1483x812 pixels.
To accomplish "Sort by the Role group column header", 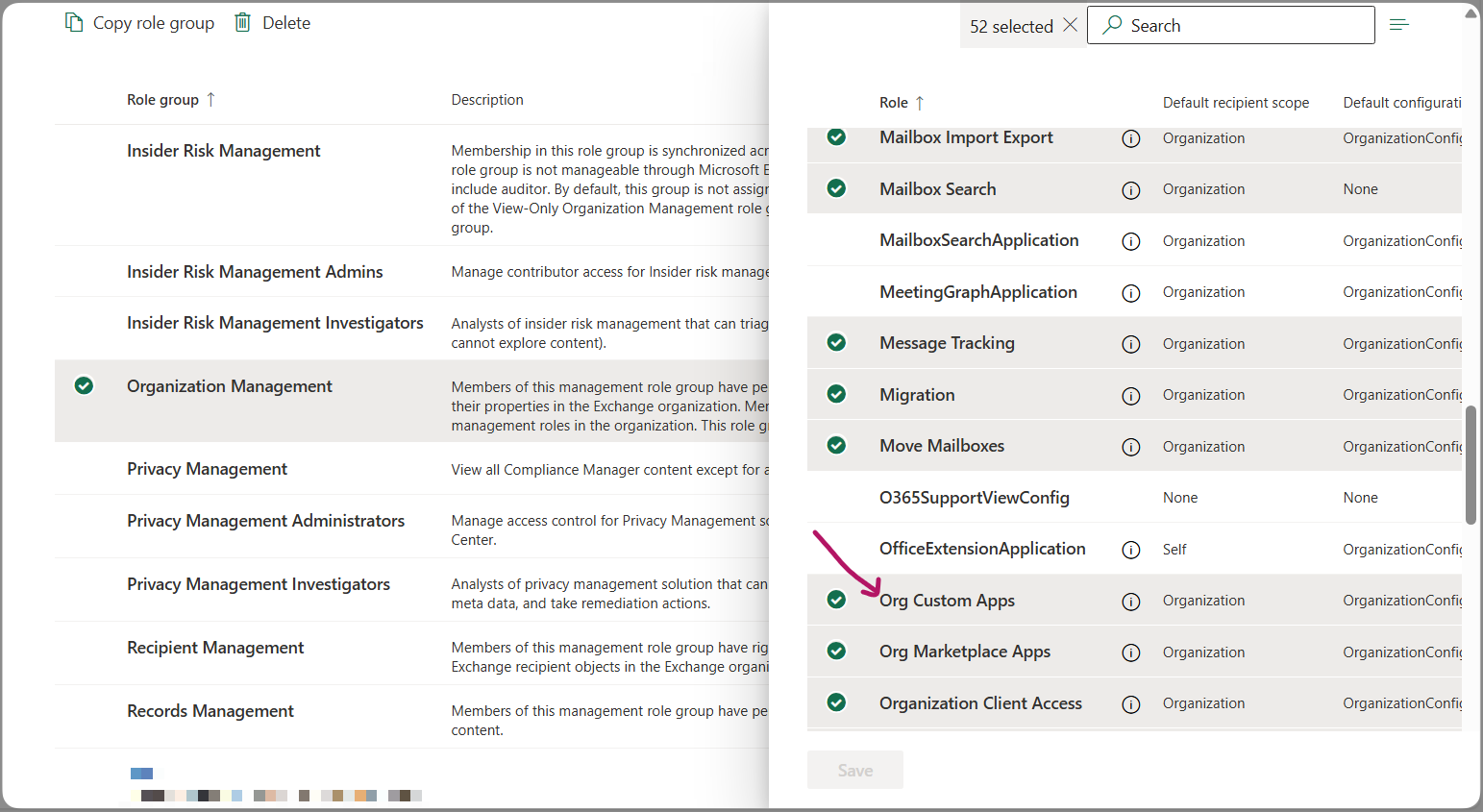I will [171, 99].
